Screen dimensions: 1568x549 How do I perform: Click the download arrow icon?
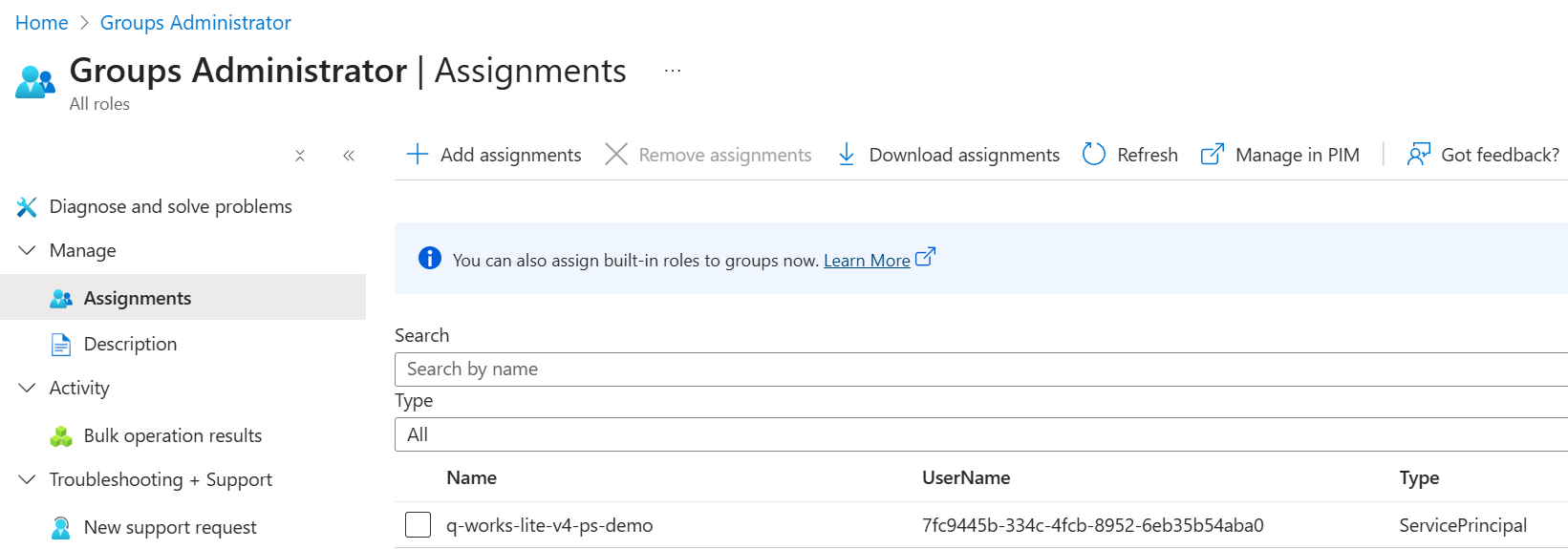[x=847, y=154]
